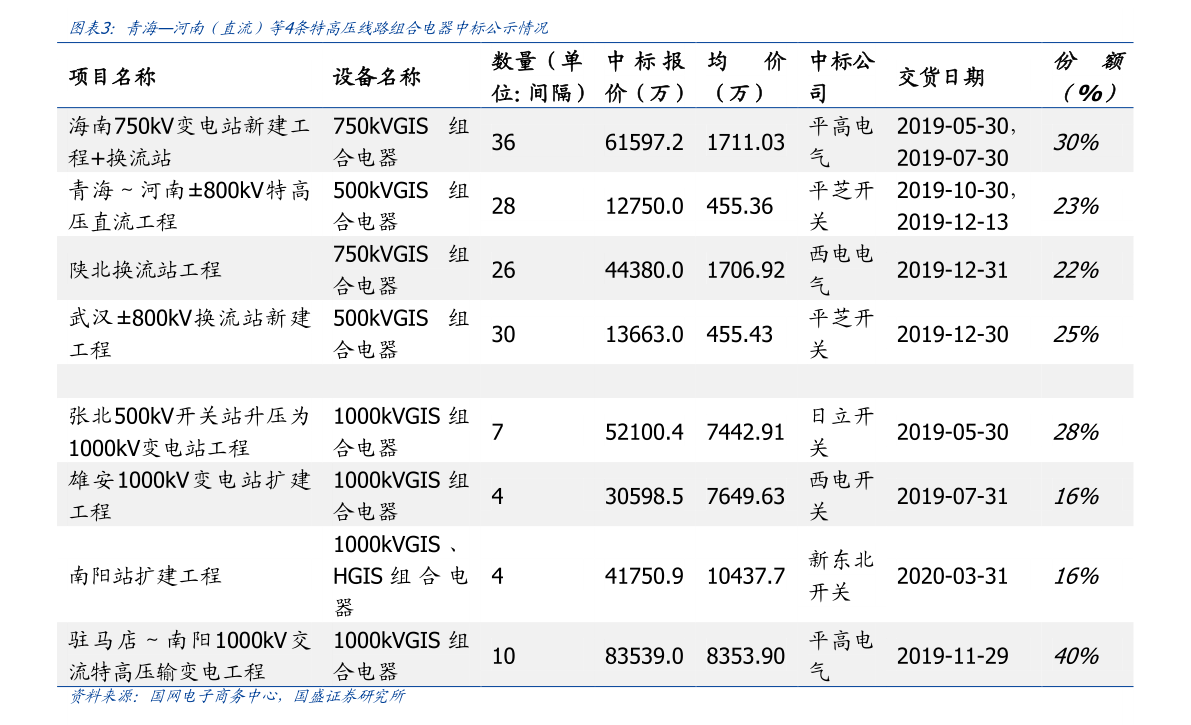Viewport: 1191px width, 725px height.
Task: Select the 30% share value
Action: click(x=1076, y=142)
